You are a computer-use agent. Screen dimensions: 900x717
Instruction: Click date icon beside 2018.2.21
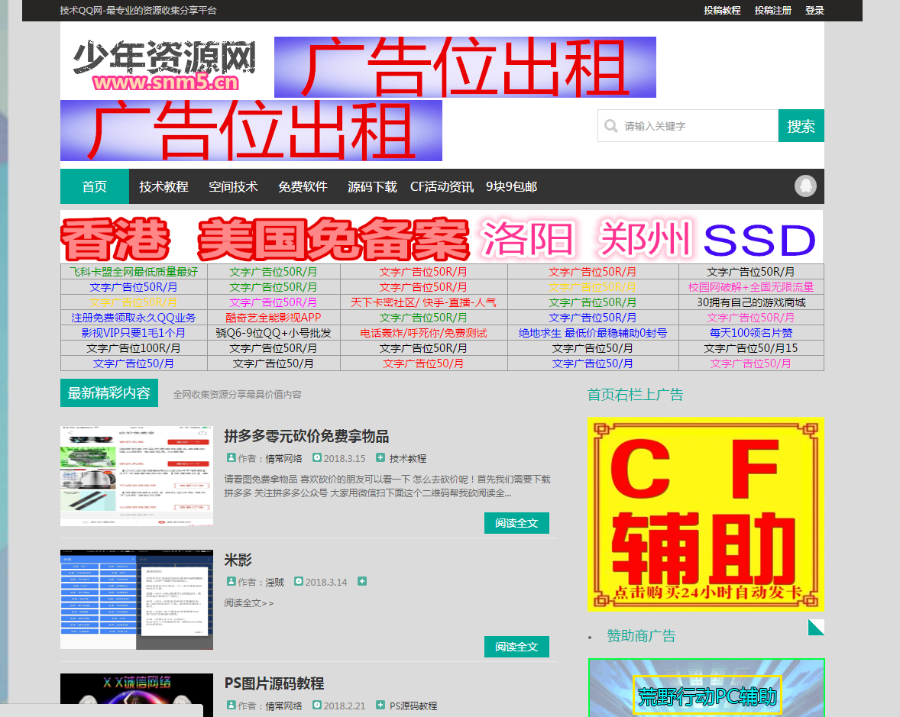pos(317,705)
